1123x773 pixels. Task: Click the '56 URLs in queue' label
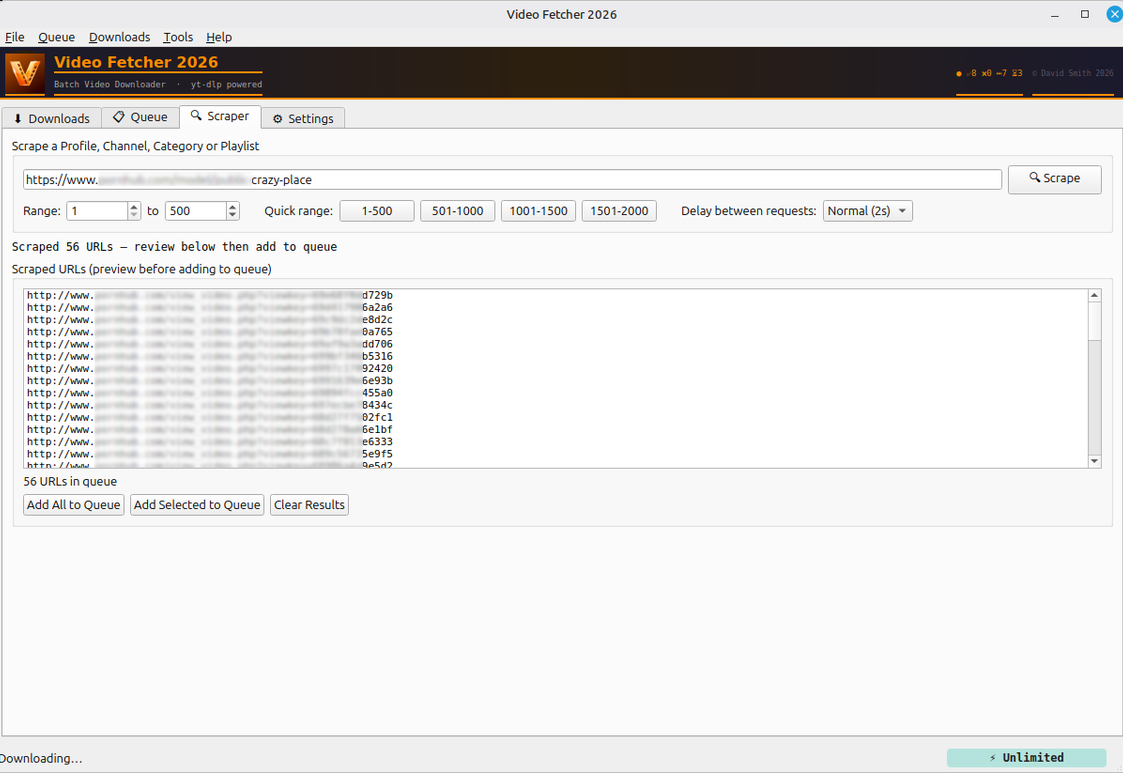pos(70,481)
